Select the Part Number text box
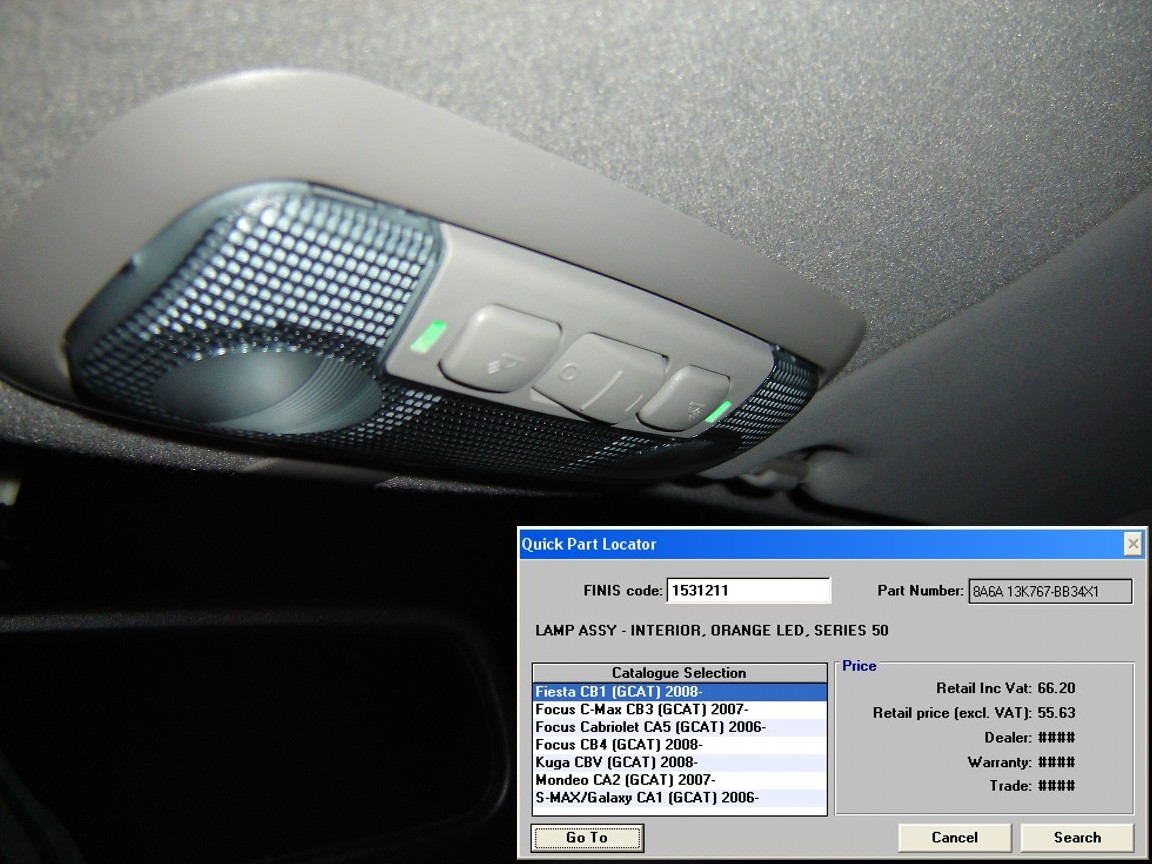The image size is (1152, 864). coord(1050,591)
